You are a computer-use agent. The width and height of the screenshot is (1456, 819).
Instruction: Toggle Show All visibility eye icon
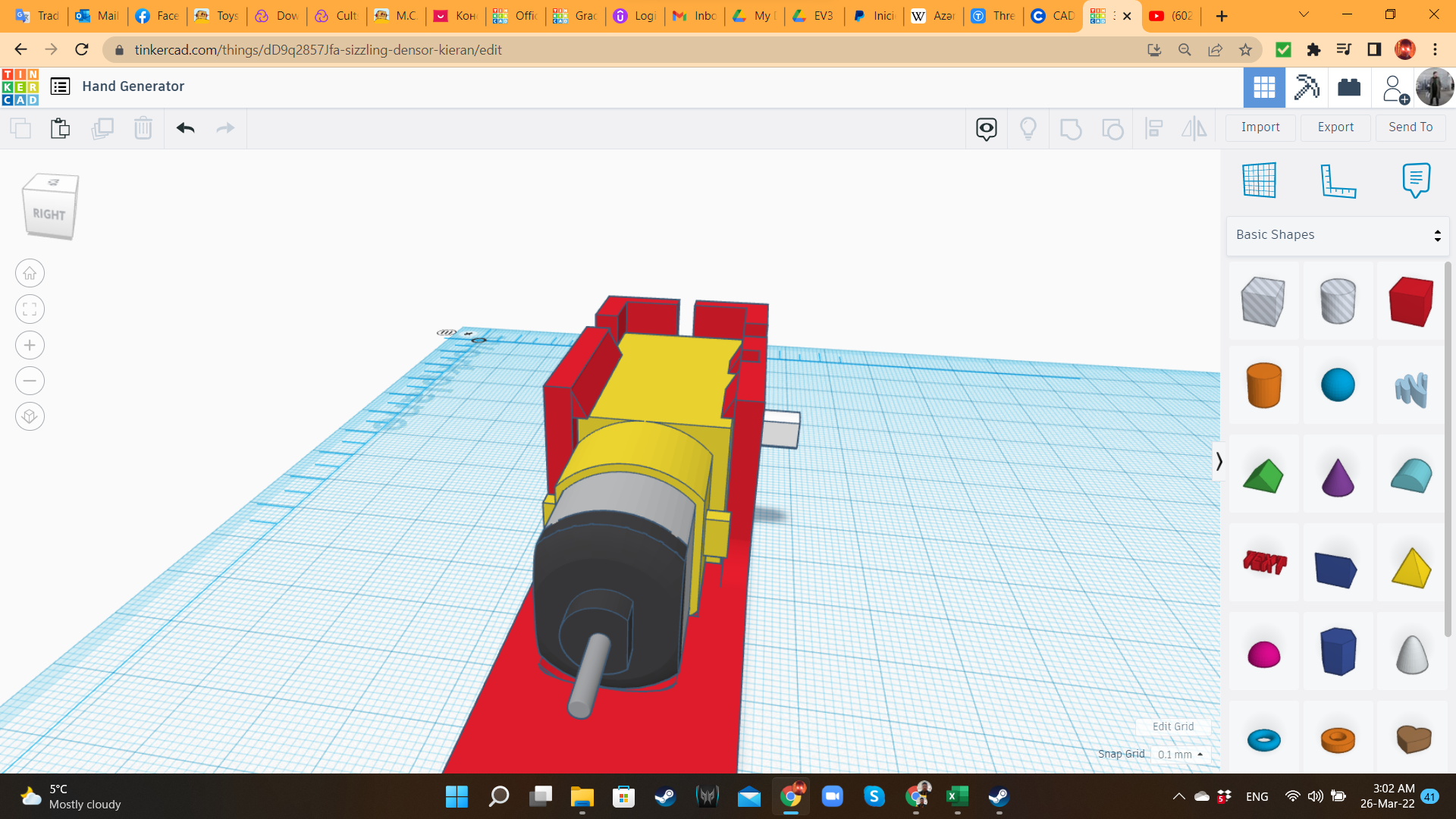click(x=986, y=128)
